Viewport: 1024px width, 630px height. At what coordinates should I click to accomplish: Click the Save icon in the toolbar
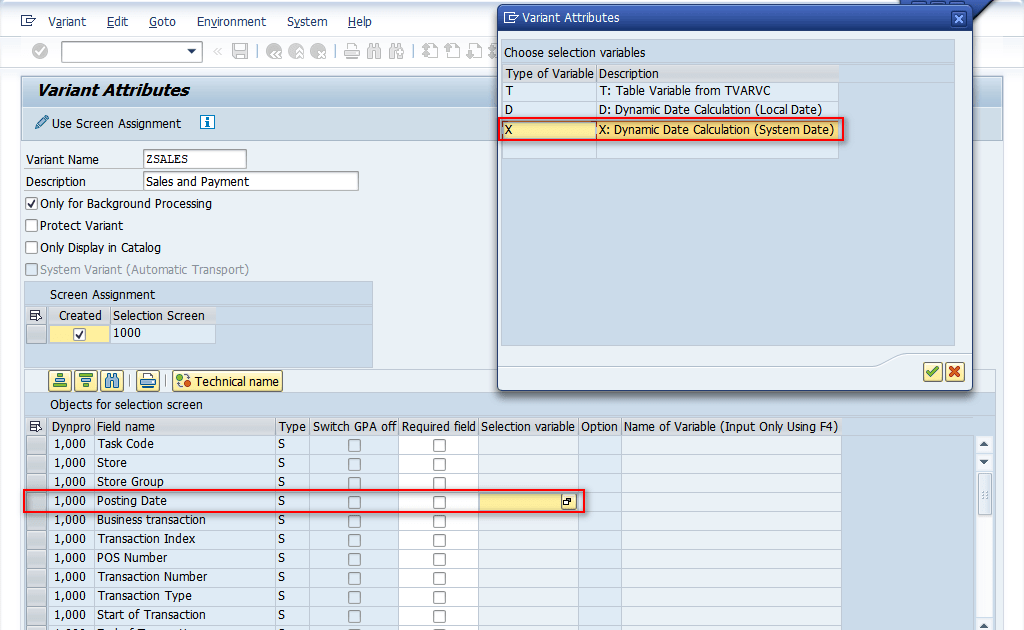240,51
